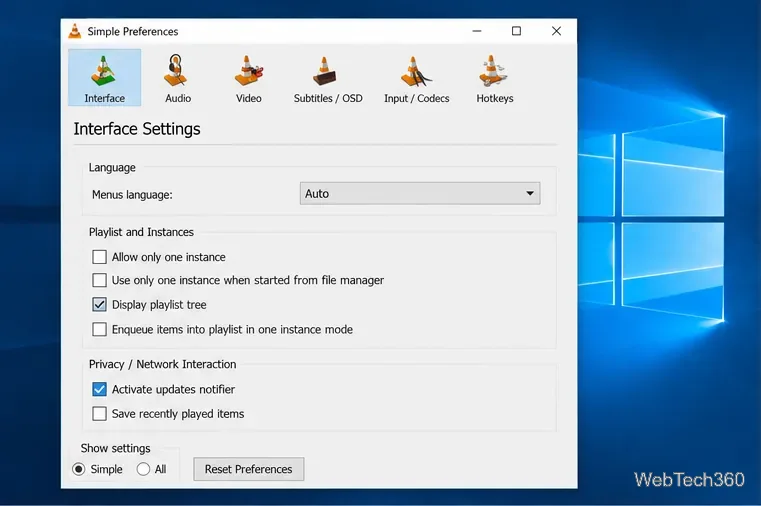
Task: Open the Input / Codecs preferences category
Action: click(x=416, y=78)
